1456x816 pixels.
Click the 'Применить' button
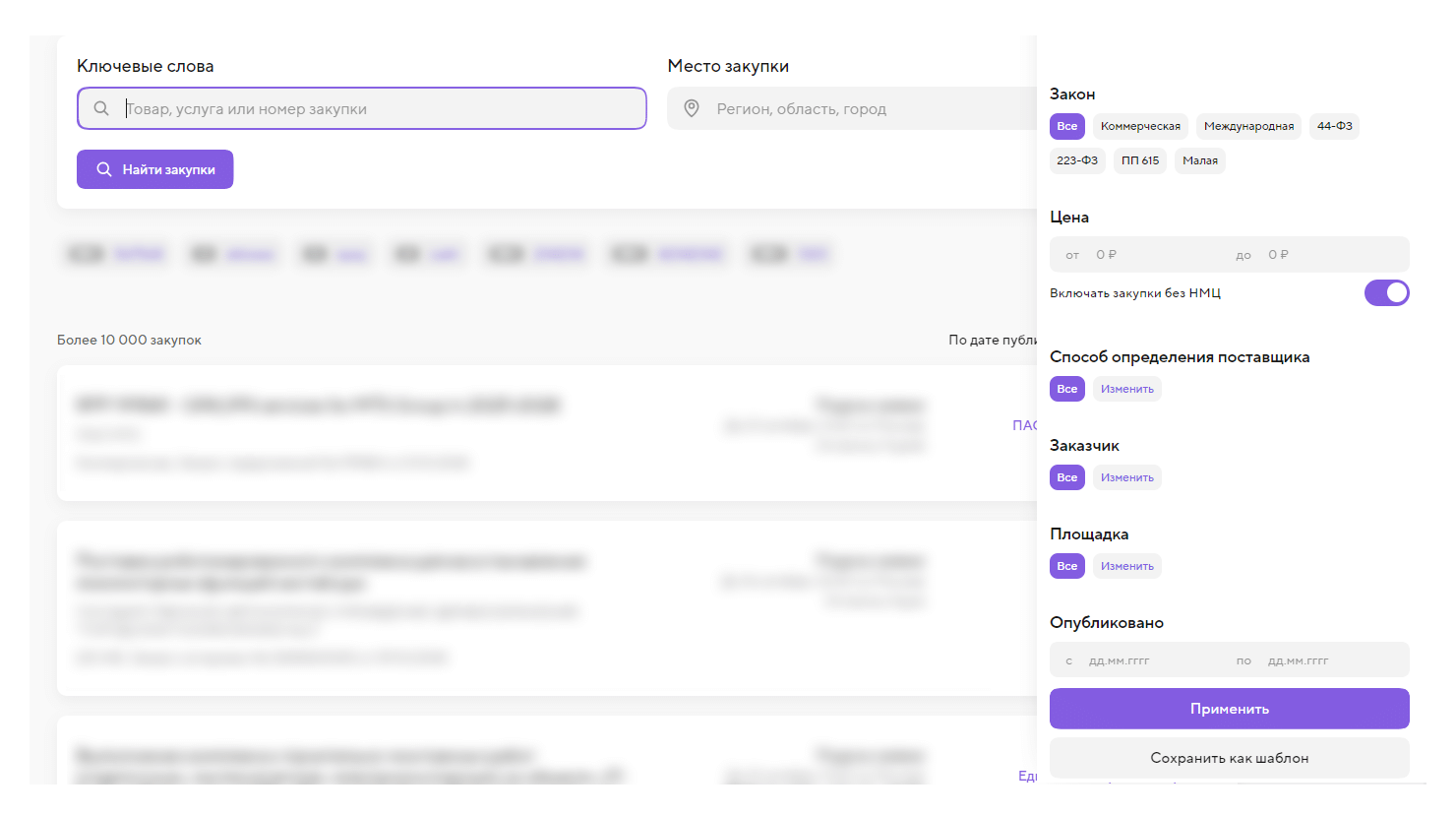(x=1229, y=709)
